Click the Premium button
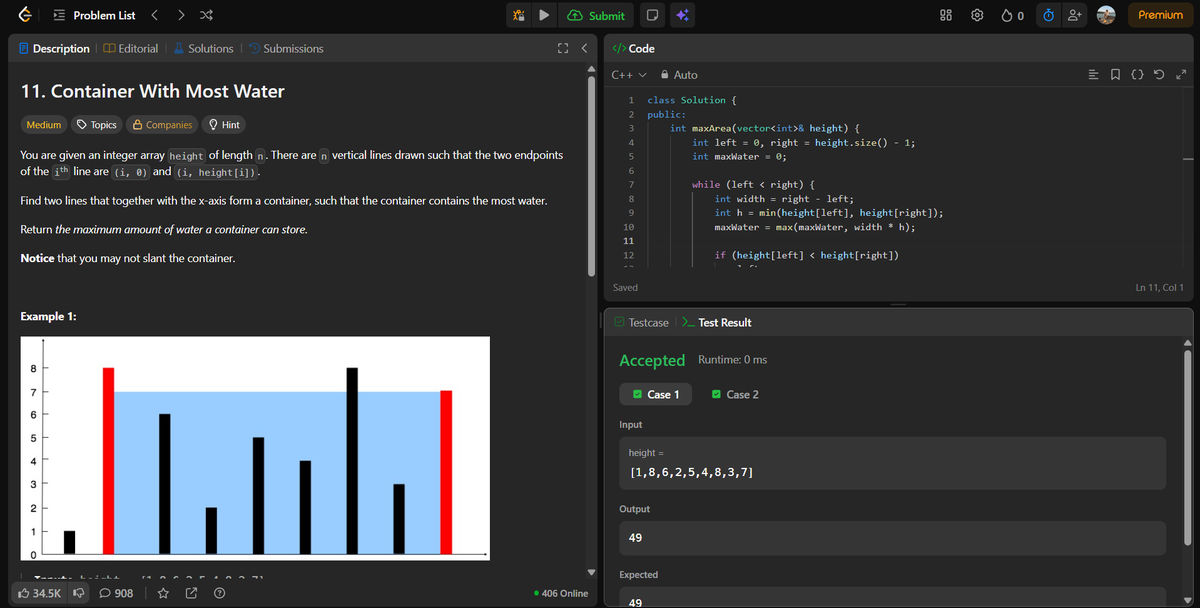This screenshot has width=1200, height=608. (x=1160, y=15)
